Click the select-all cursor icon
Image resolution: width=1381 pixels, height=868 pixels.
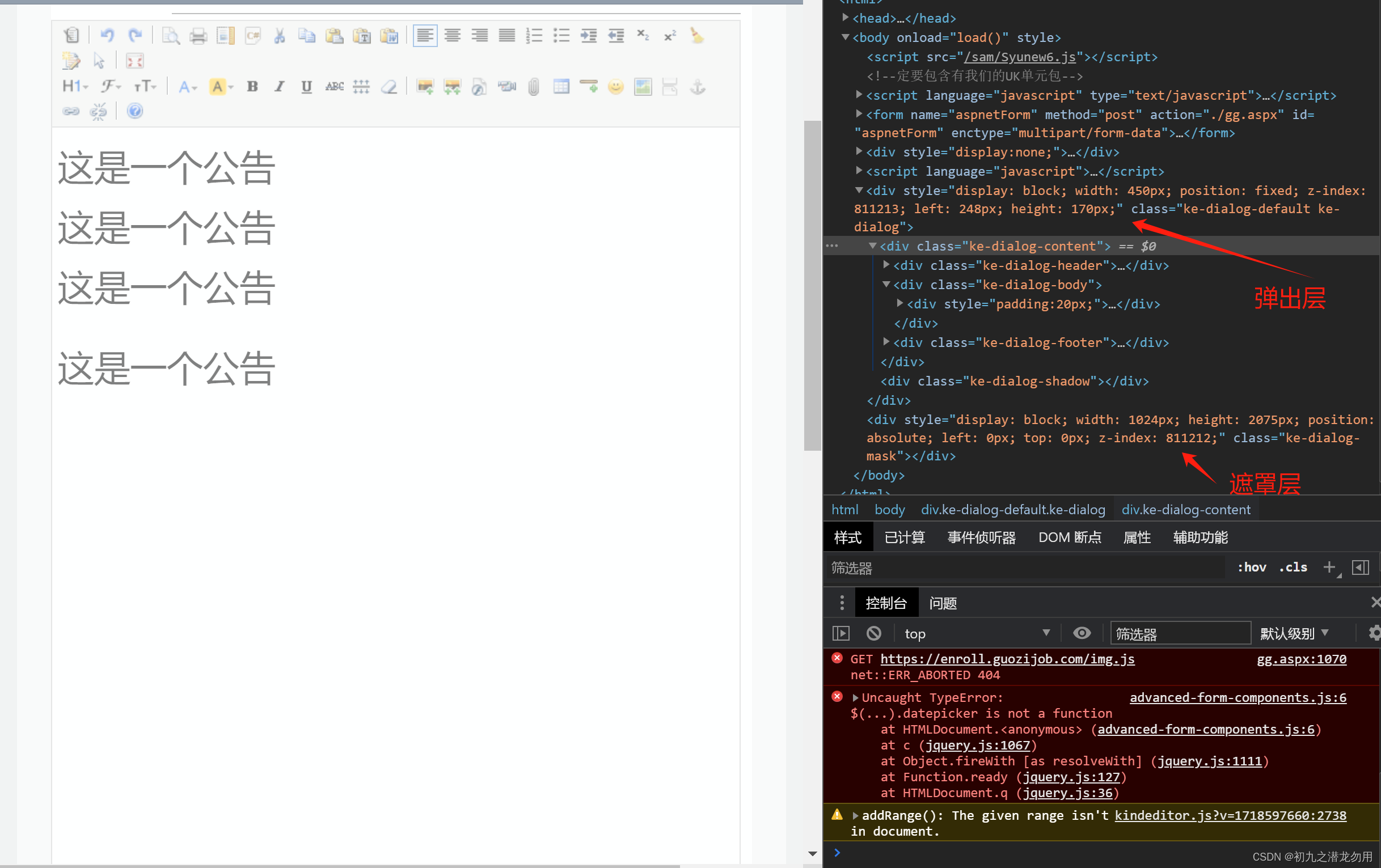(99, 60)
